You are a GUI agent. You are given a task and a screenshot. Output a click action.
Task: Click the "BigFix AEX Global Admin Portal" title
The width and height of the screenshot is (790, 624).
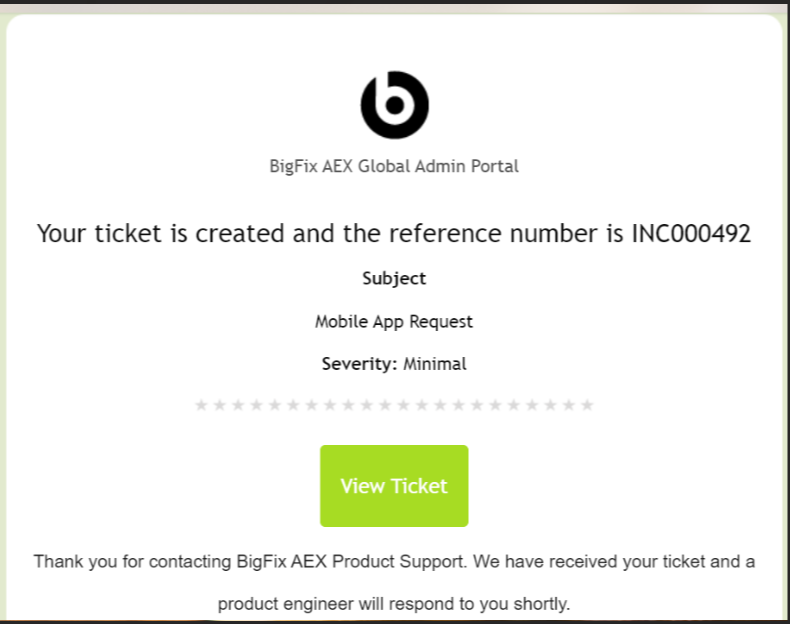tap(394, 166)
